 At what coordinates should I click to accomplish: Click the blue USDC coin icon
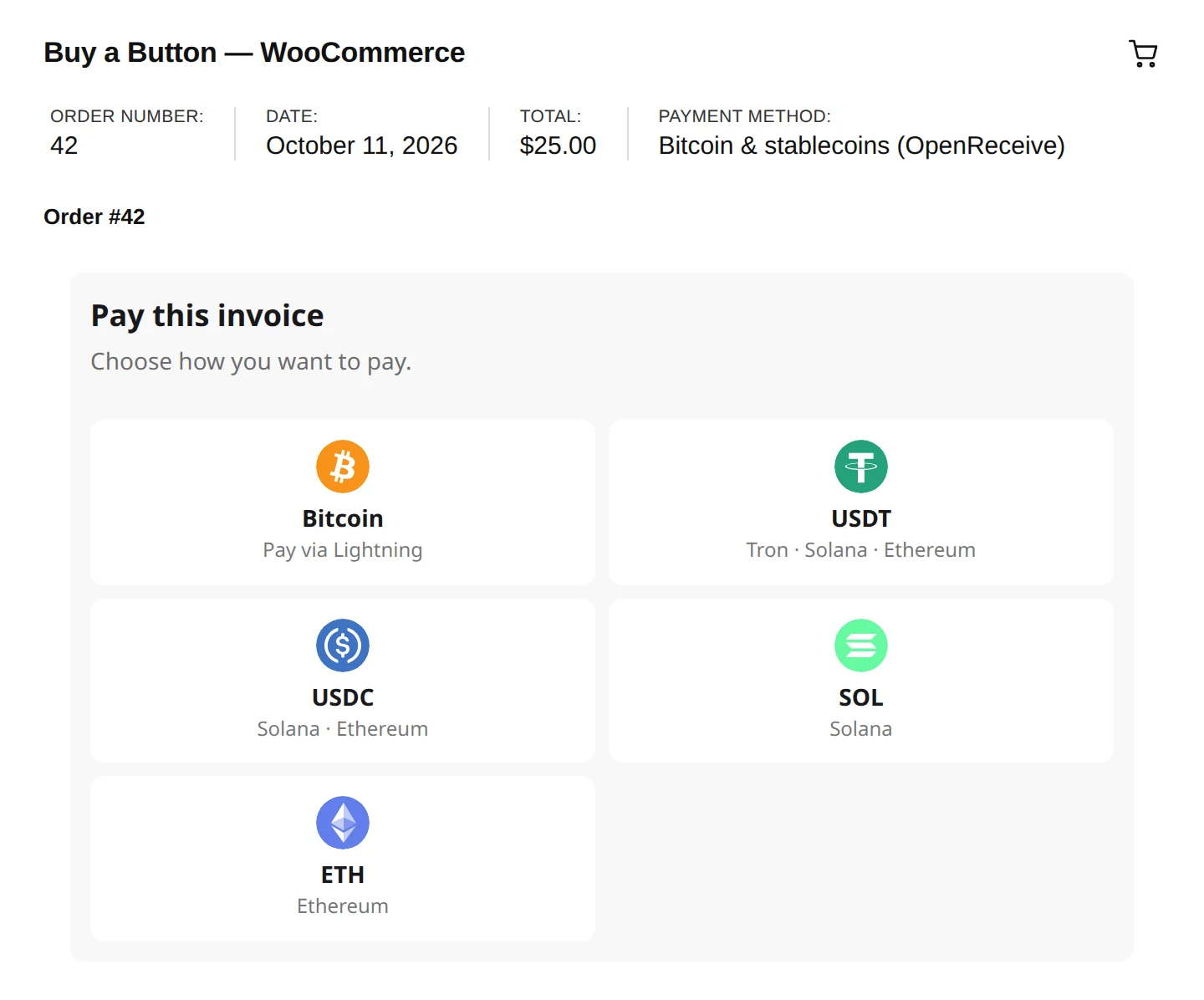tap(343, 645)
